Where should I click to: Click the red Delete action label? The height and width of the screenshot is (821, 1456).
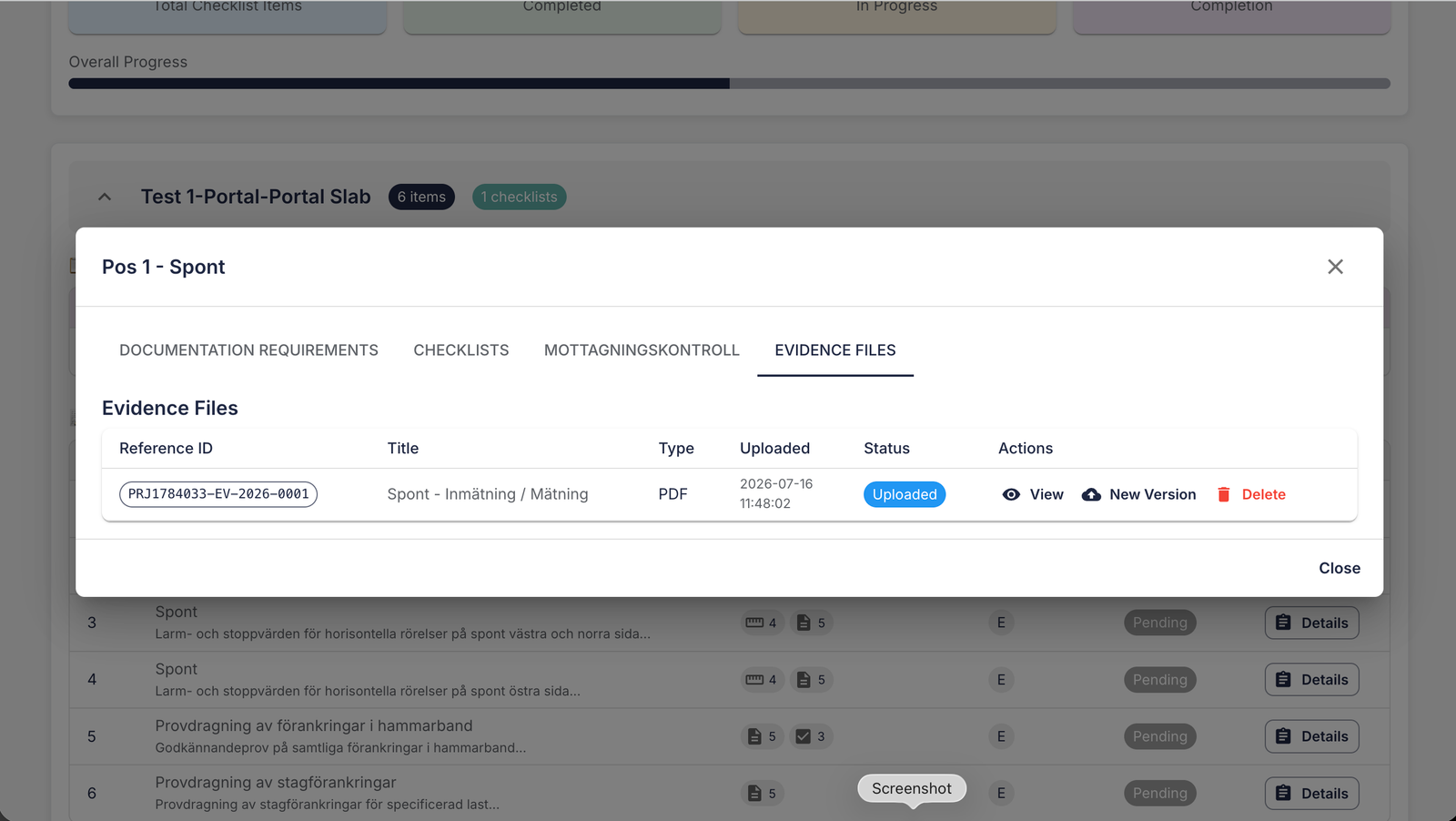1264,494
